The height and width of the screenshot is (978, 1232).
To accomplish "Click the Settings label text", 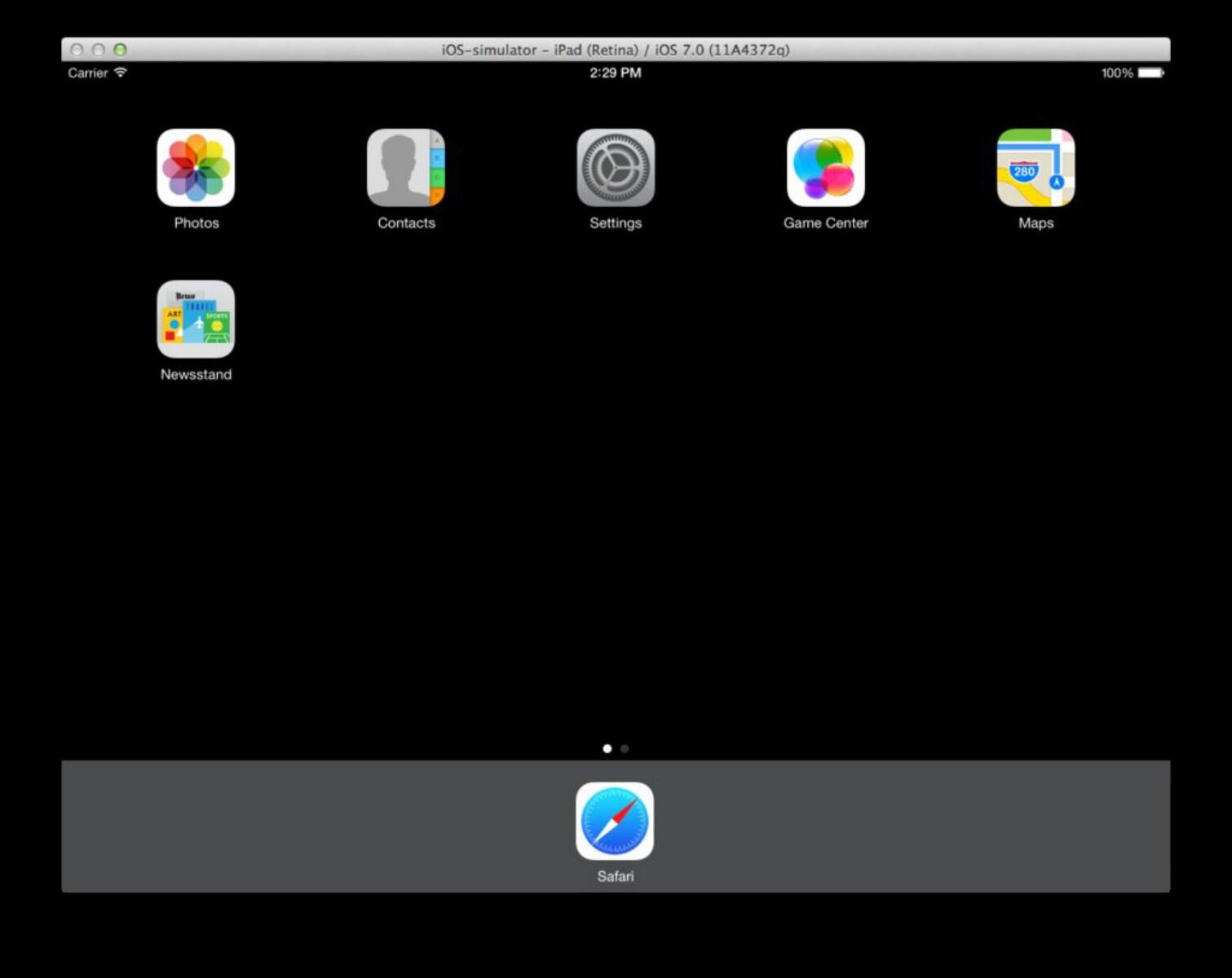I will [x=616, y=222].
